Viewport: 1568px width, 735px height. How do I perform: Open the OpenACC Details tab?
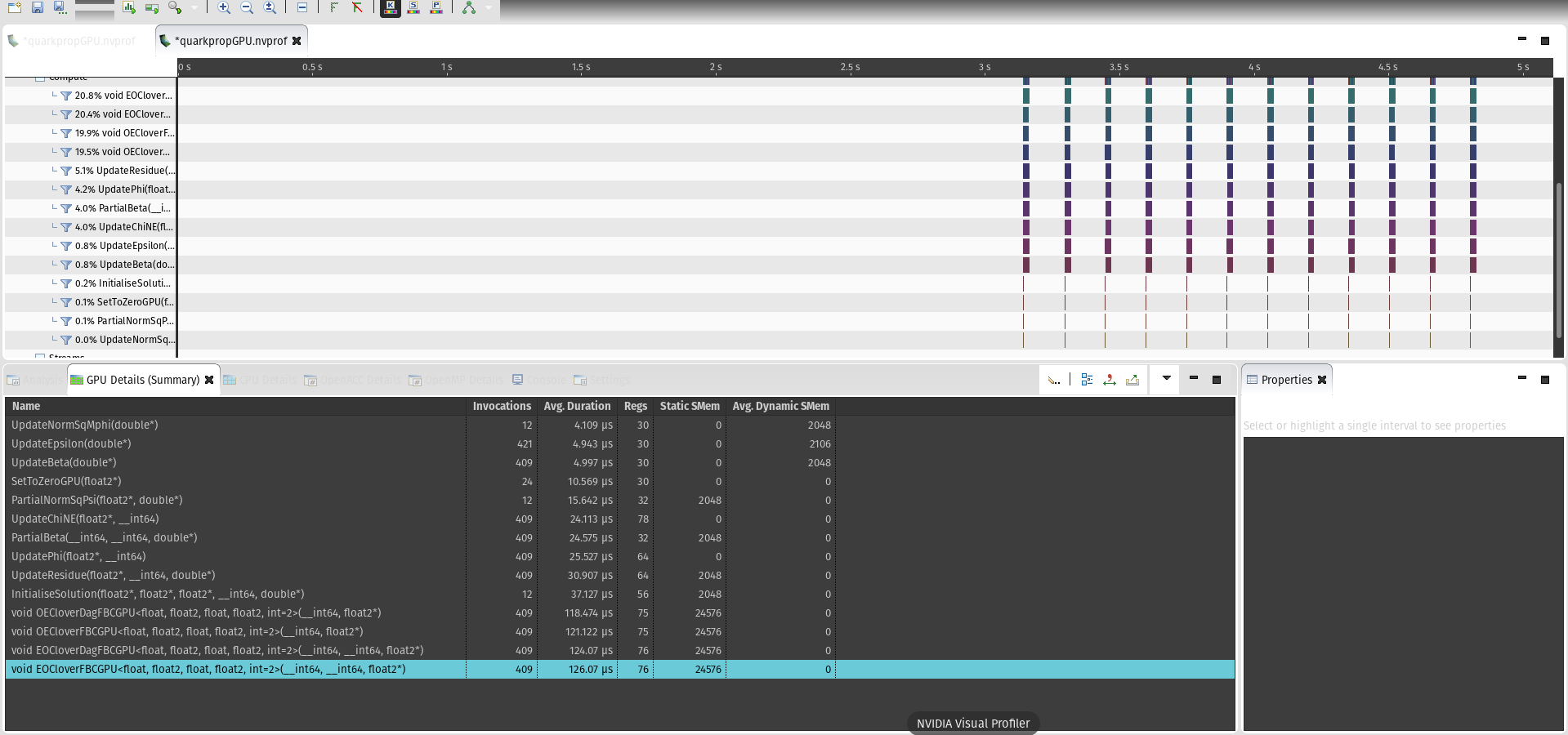[352, 380]
